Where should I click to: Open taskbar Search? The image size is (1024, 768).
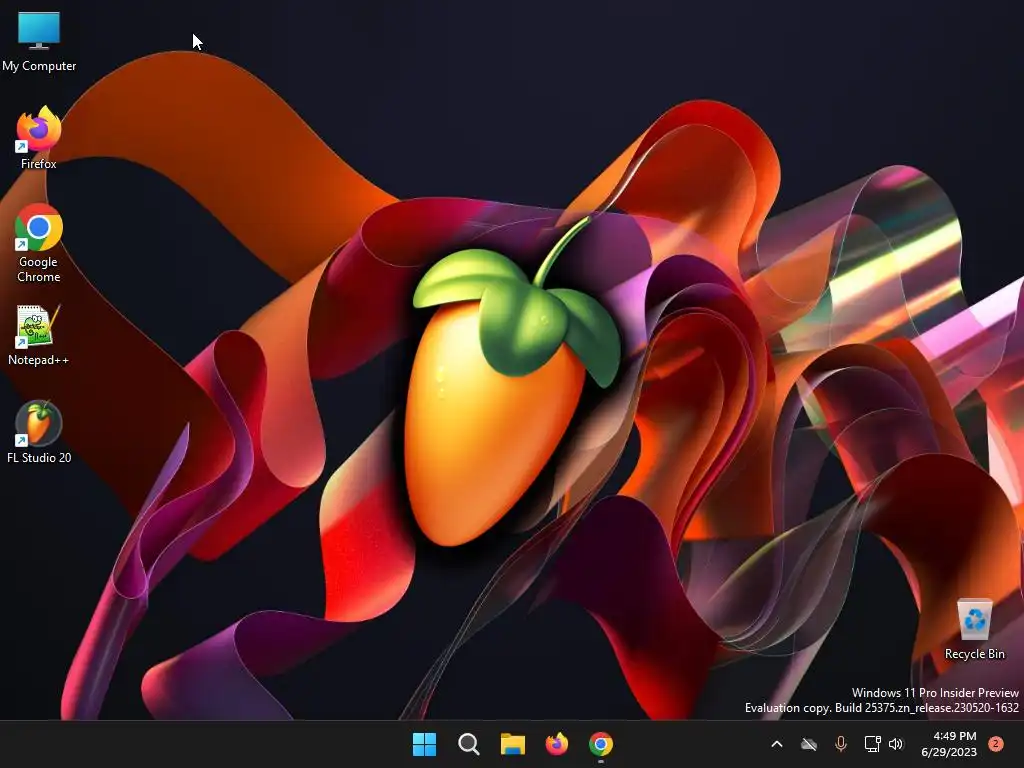coord(468,744)
